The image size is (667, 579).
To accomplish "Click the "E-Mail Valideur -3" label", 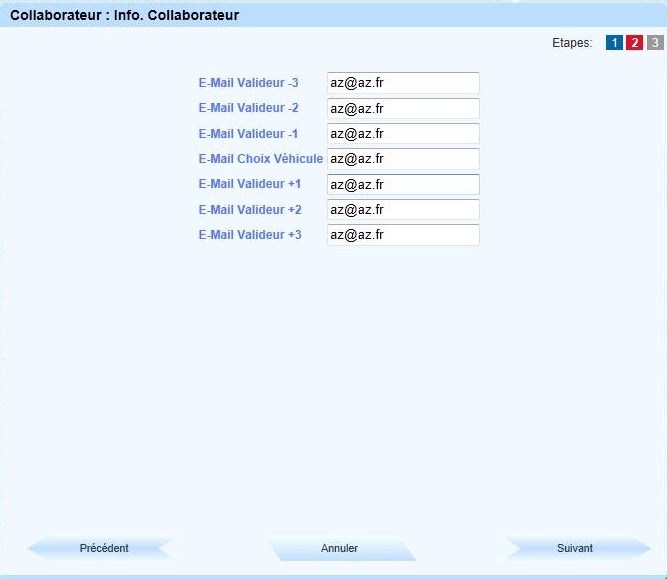I will tap(248, 83).
